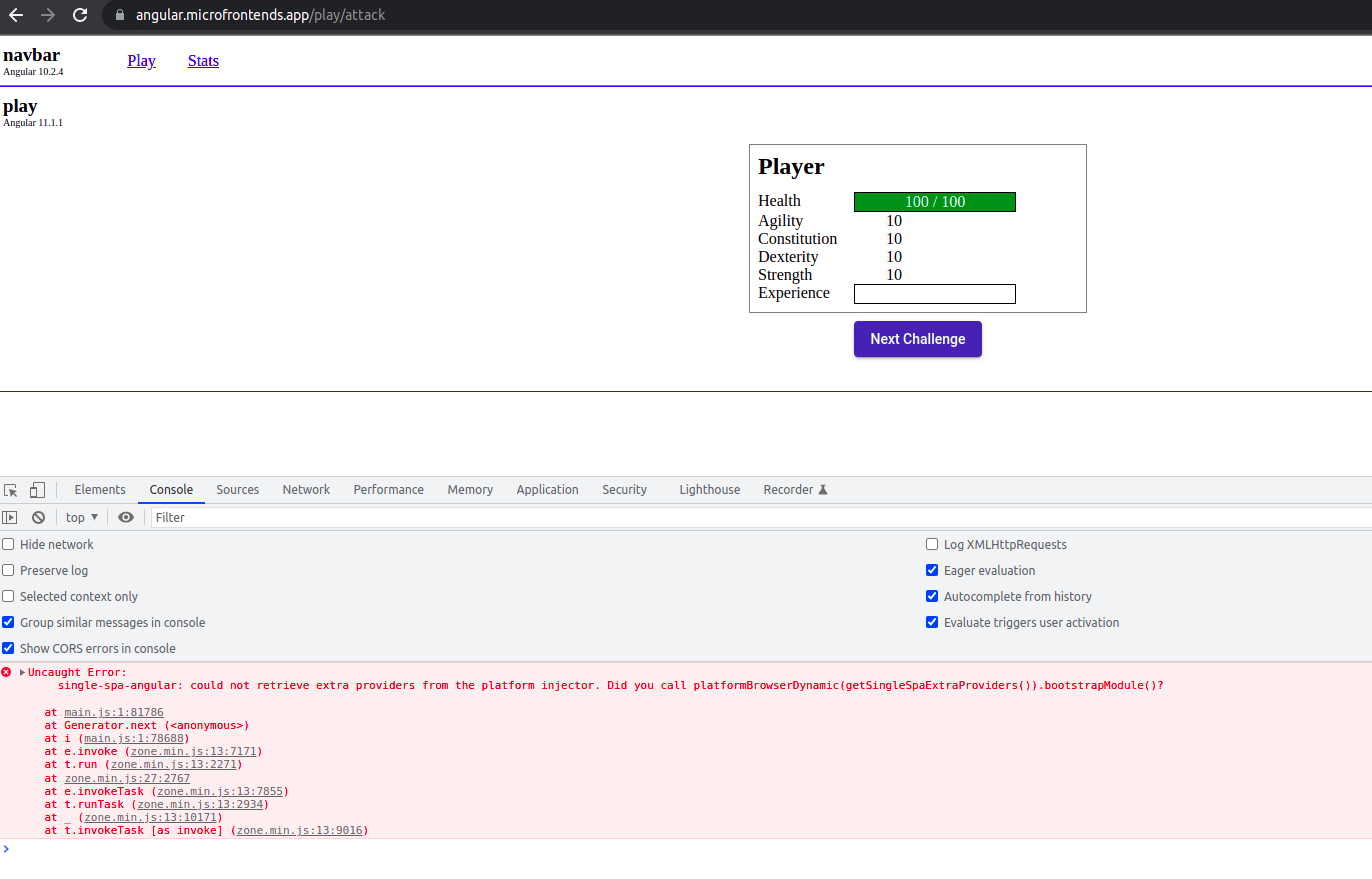
Task: Enable Preserve log
Action: (x=8, y=570)
